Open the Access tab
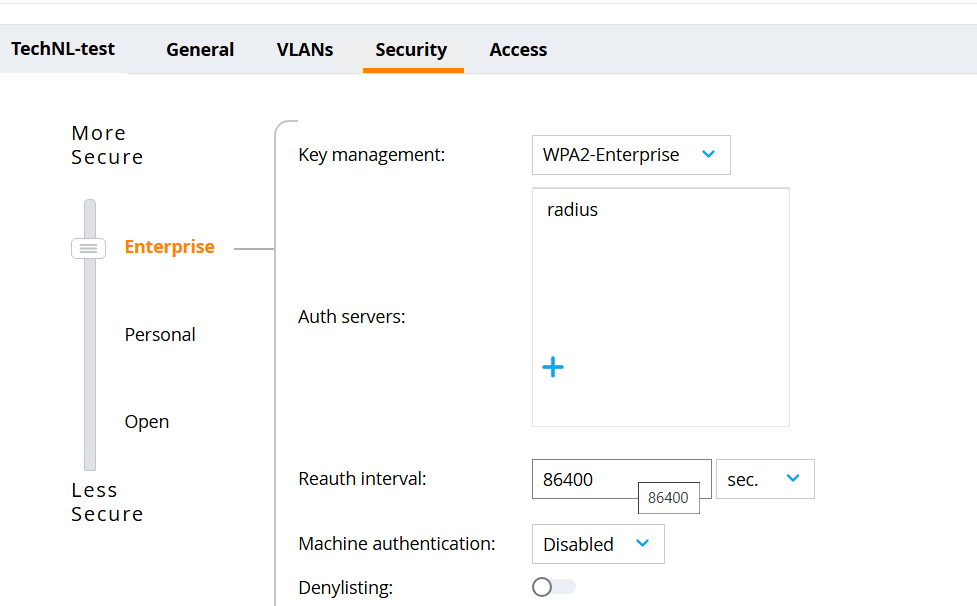The image size is (977, 606). tap(518, 49)
